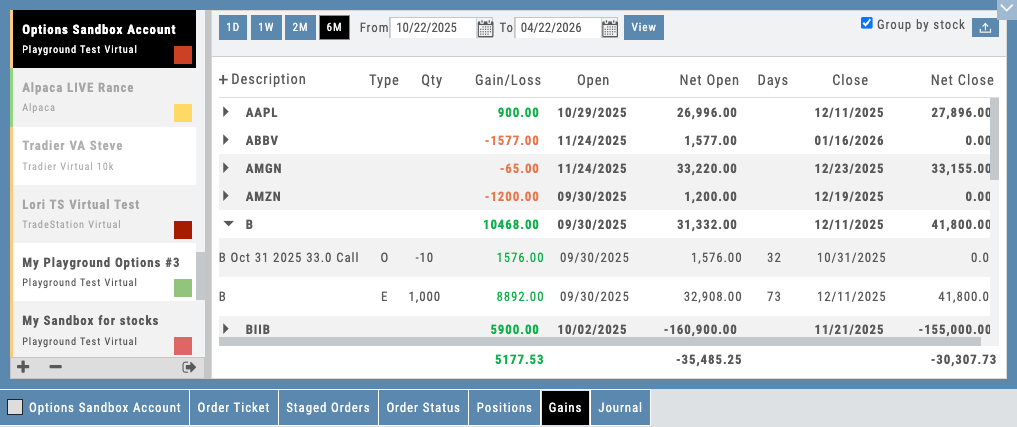Image resolution: width=1017 pixels, height=427 pixels.
Task: Expand the BIIB row
Action: click(x=227, y=328)
